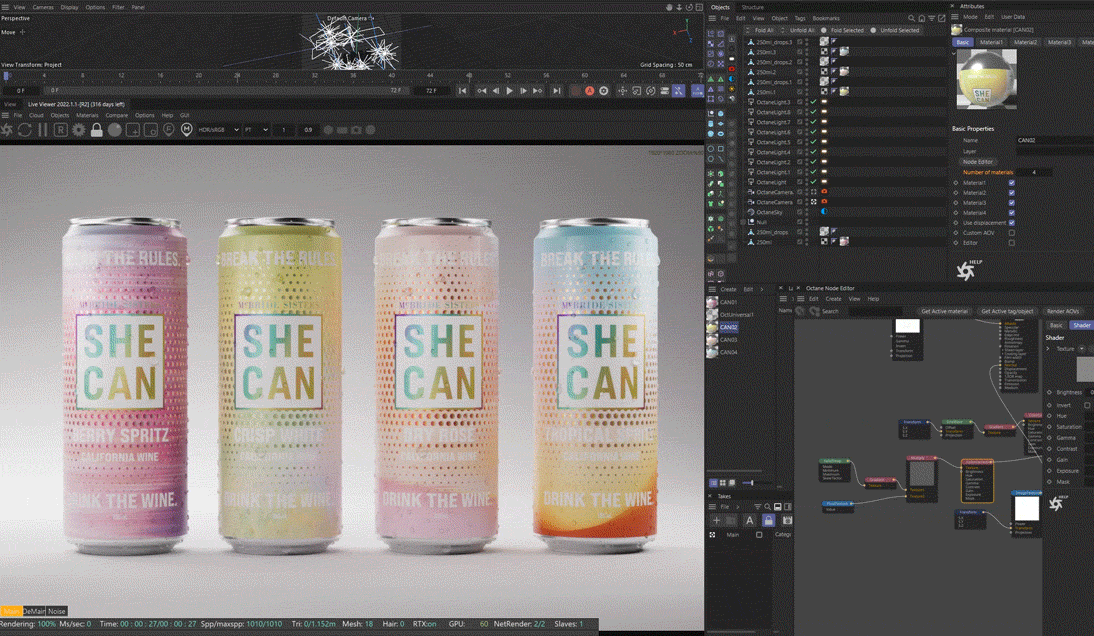Collapse the material preview arrow
Screen dimensions: 1094x636
coord(954,54)
